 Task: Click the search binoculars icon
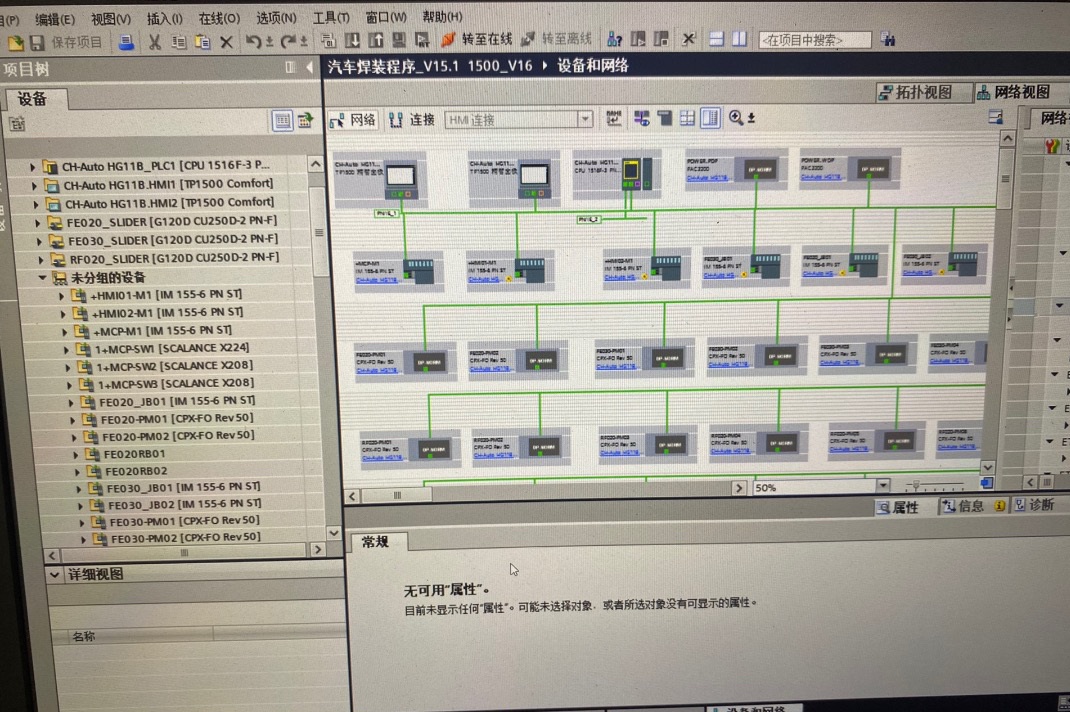point(888,40)
